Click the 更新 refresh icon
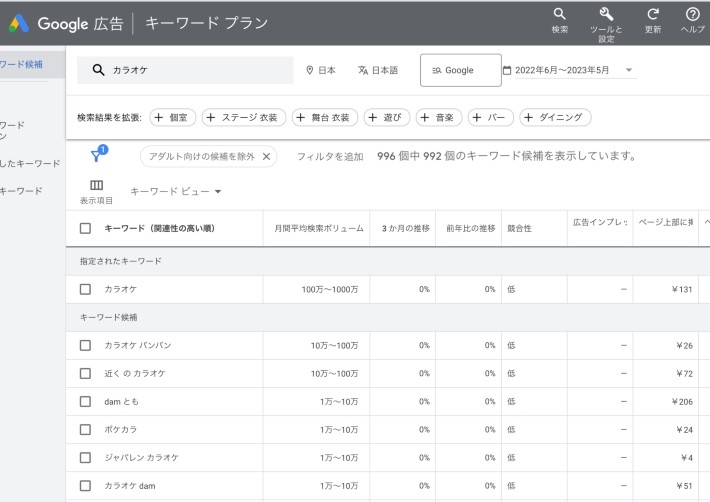 coord(652,14)
